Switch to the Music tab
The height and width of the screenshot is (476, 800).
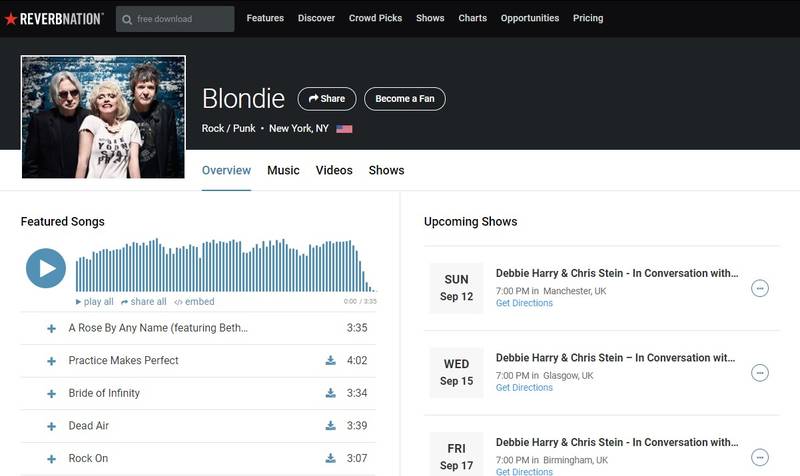click(x=283, y=170)
